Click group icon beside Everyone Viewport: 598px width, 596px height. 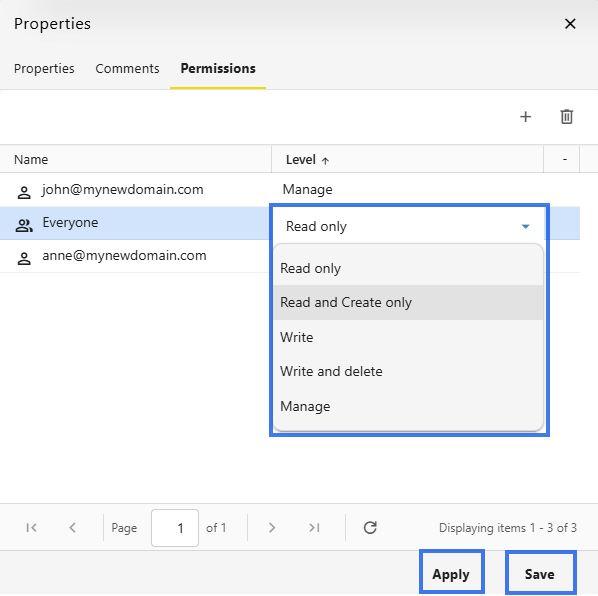24,226
